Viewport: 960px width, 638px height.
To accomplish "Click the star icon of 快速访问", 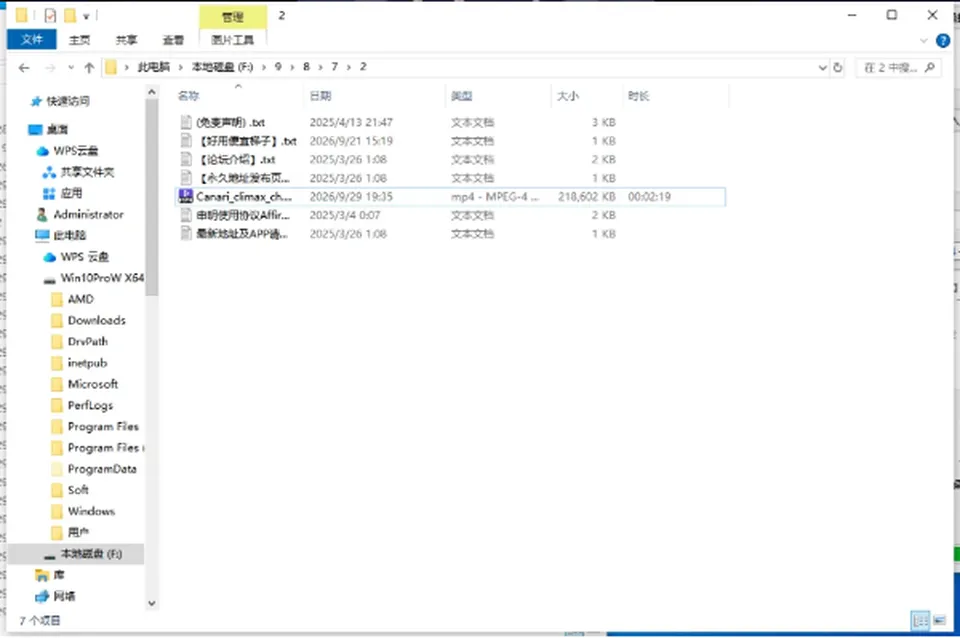I will point(37,102).
